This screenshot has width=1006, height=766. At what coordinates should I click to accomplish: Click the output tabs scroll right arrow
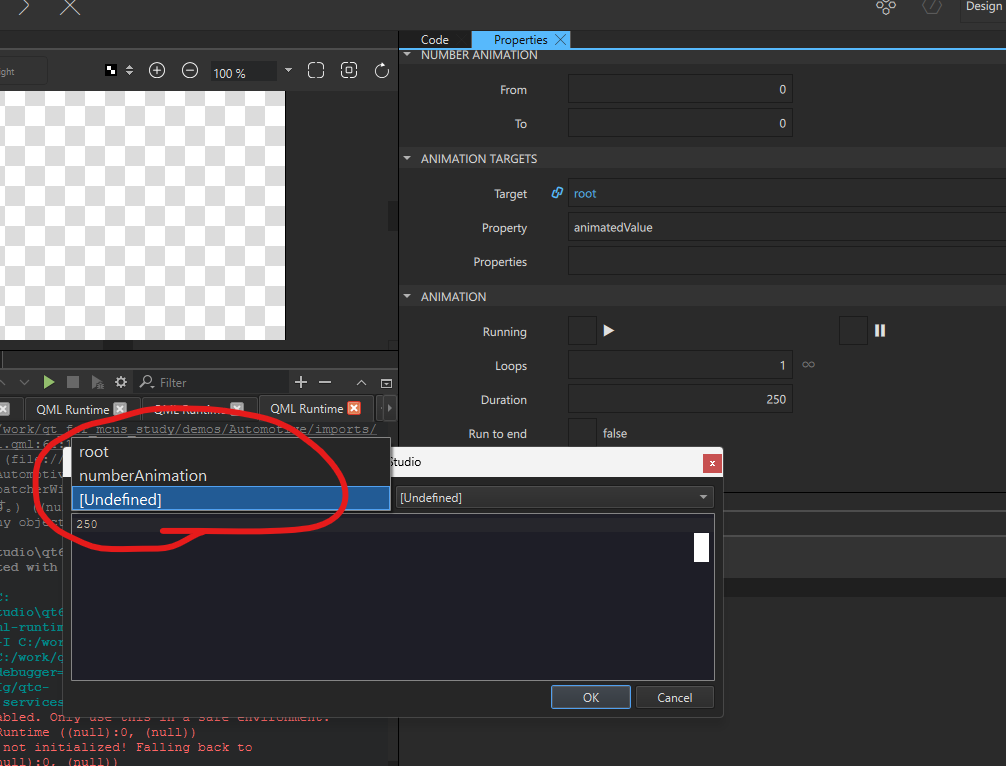(389, 408)
